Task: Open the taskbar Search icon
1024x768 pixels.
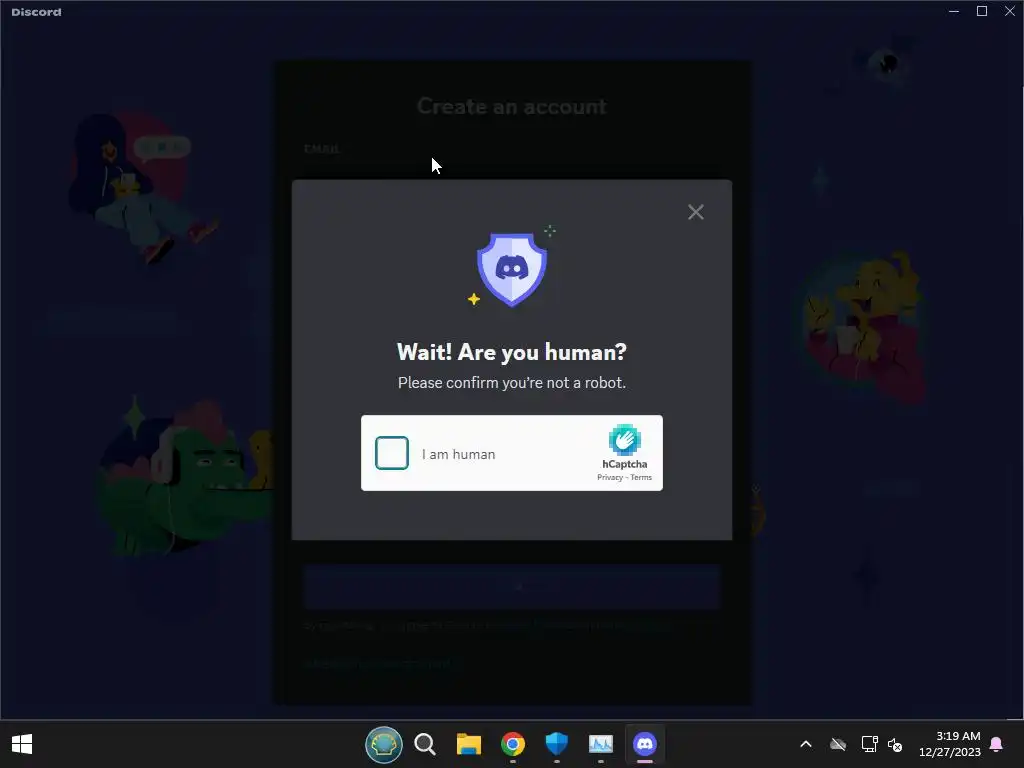Action: 424,744
